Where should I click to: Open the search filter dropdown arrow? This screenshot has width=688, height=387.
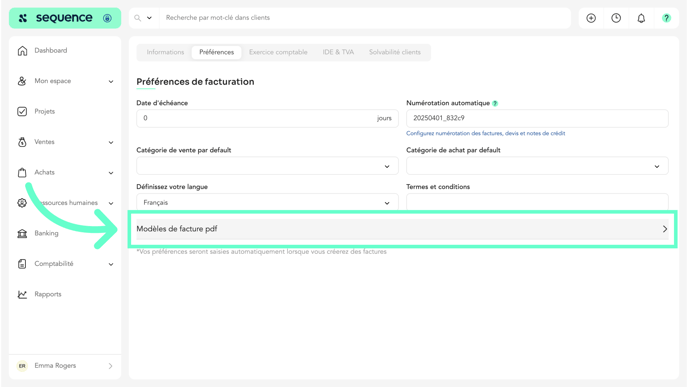[x=149, y=18]
